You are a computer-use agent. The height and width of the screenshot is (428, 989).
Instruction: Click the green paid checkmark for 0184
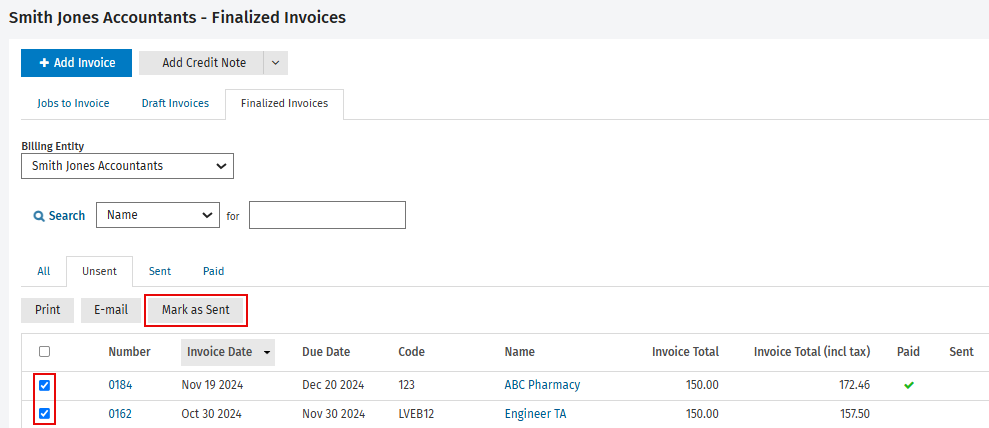click(909, 385)
